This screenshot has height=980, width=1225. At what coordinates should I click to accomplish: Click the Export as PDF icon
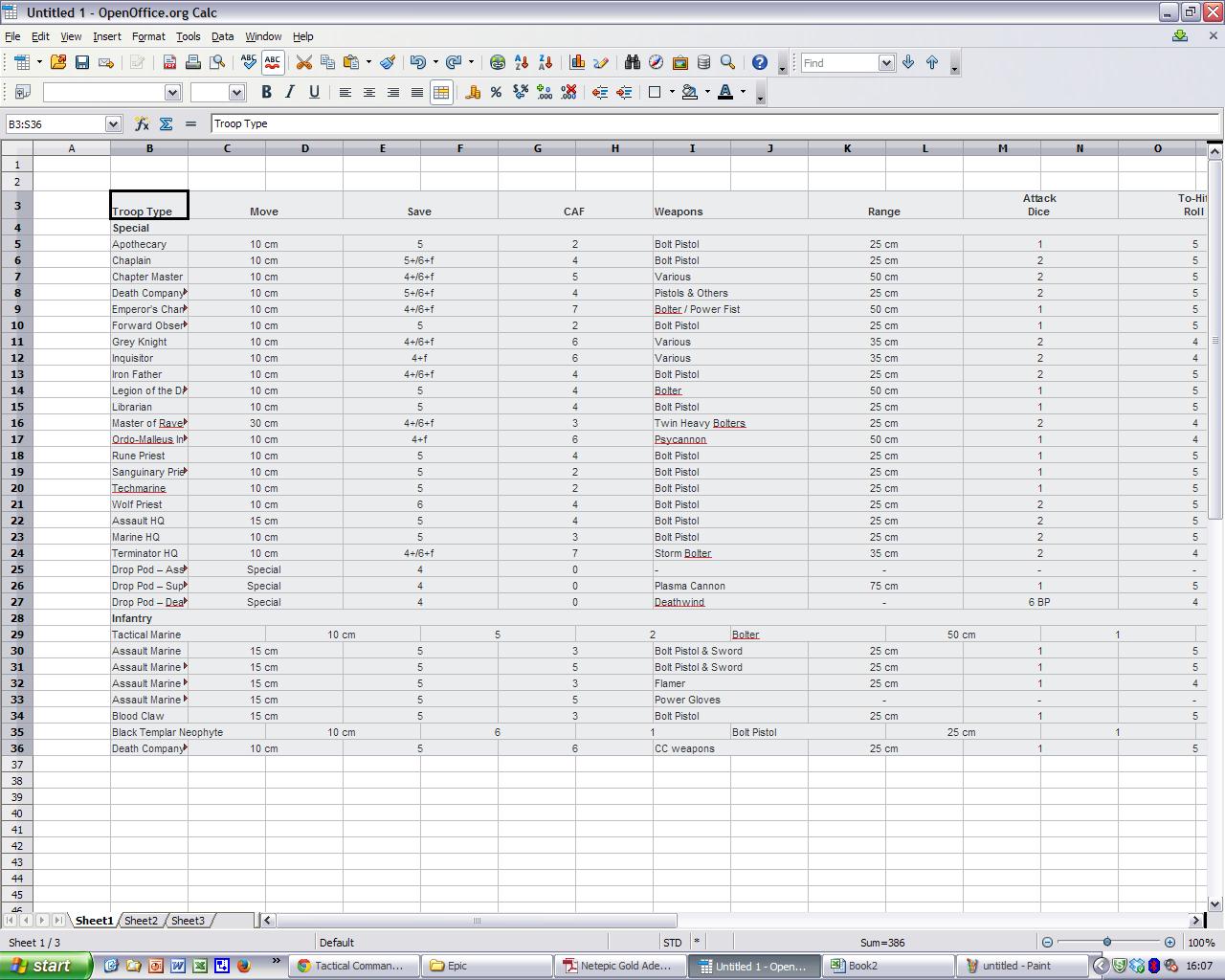169,62
